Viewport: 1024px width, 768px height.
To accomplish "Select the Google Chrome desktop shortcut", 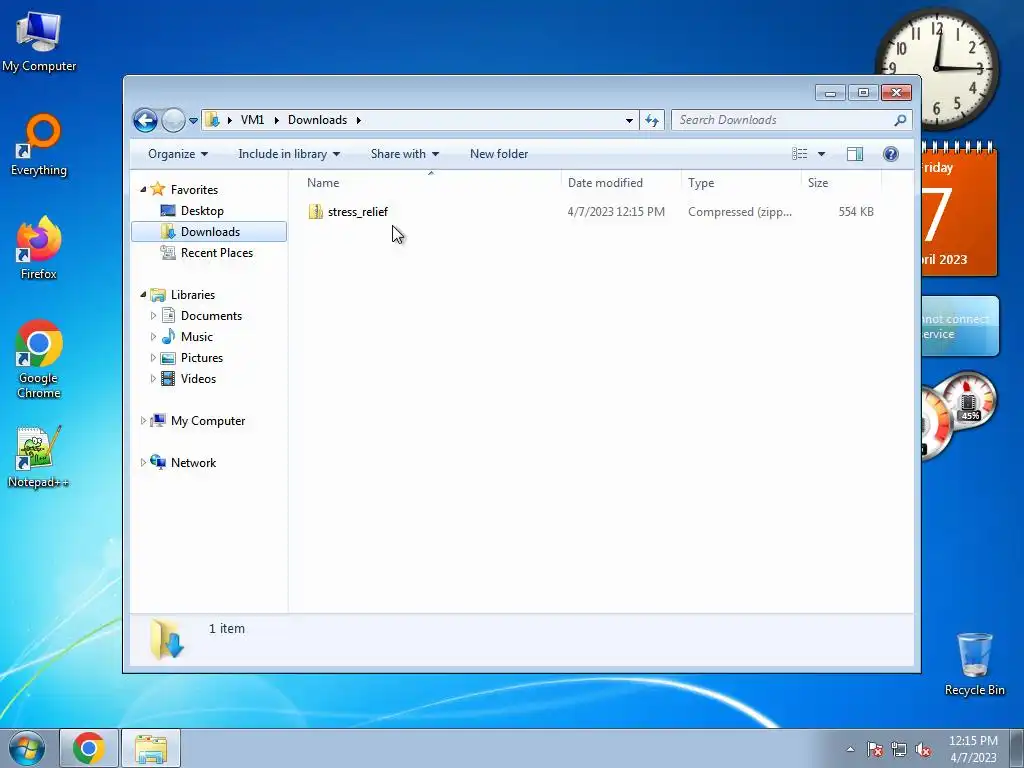I will click(x=39, y=359).
